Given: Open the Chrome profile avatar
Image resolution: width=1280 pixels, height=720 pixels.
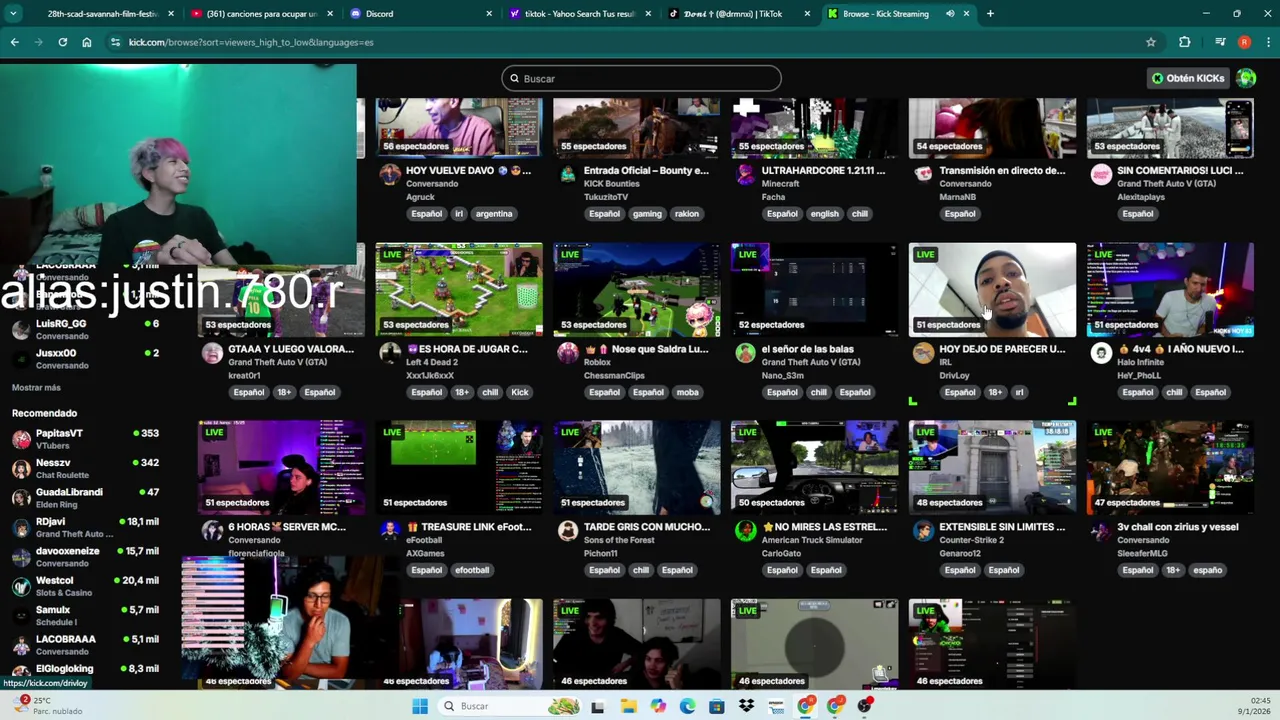Looking at the screenshot, I should pos(1244,42).
